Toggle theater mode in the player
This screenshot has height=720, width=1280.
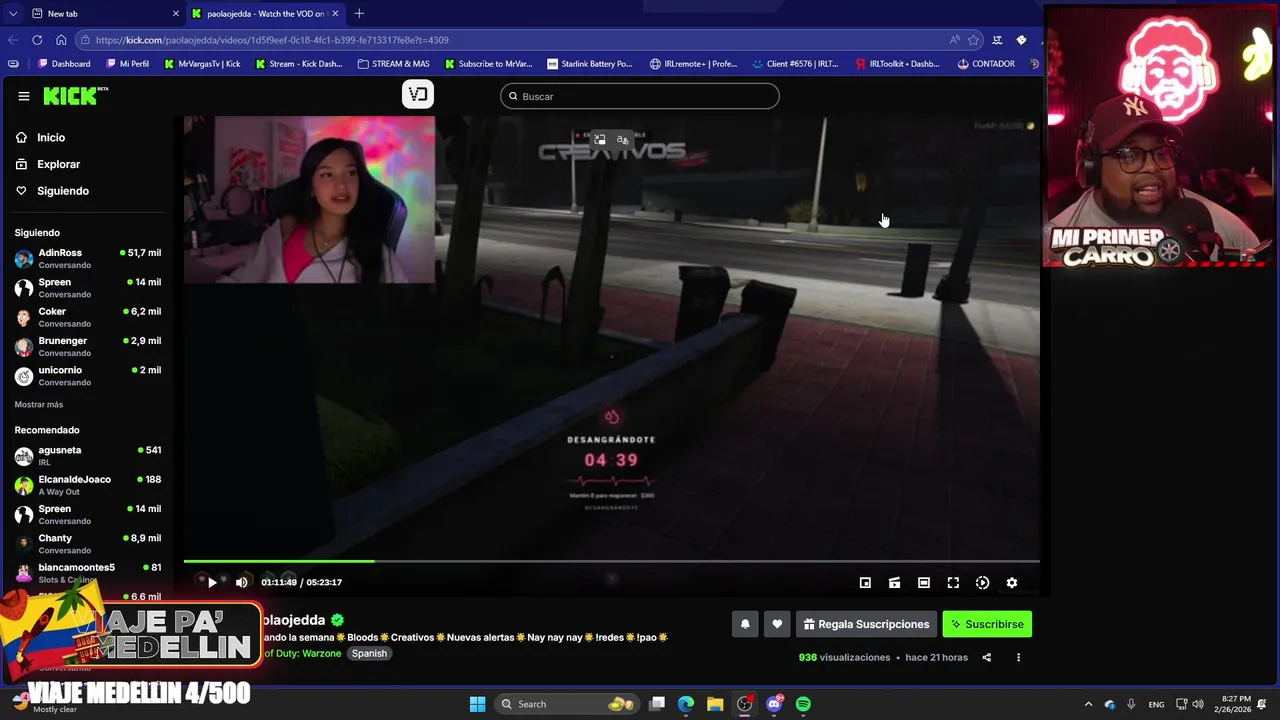(x=924, y=583)
